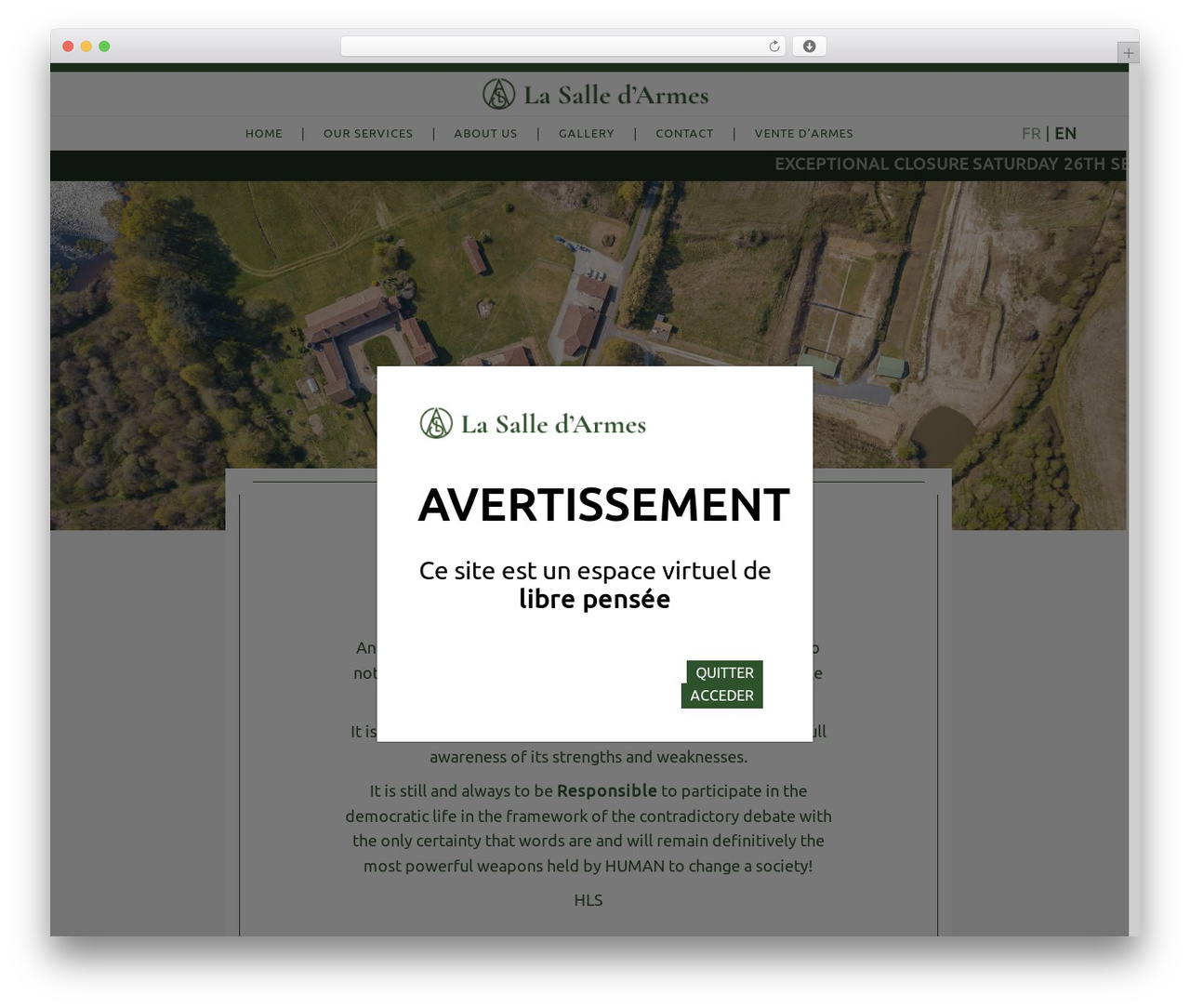Select the EN language link
1190x1008 pixels.
pos(1065,134)
